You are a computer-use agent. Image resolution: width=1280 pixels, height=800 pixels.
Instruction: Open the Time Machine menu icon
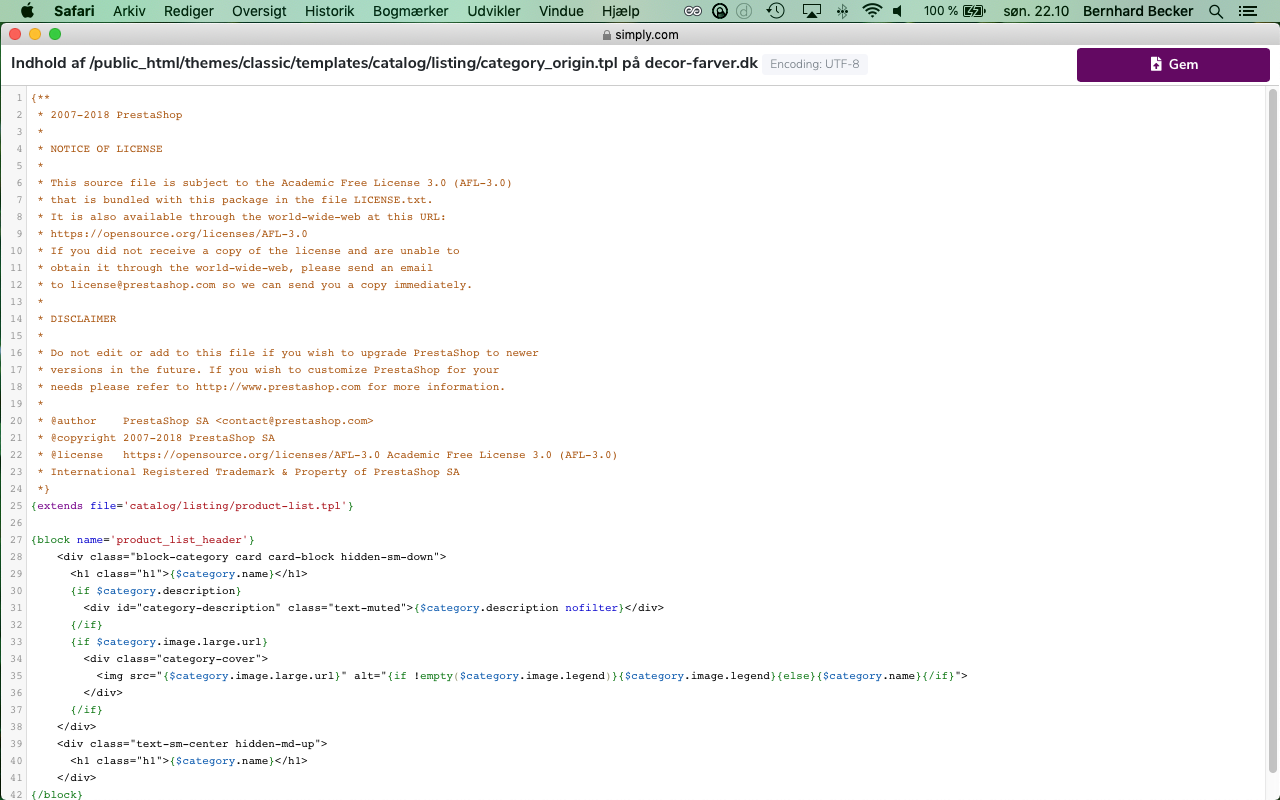(x=776, y=11)
